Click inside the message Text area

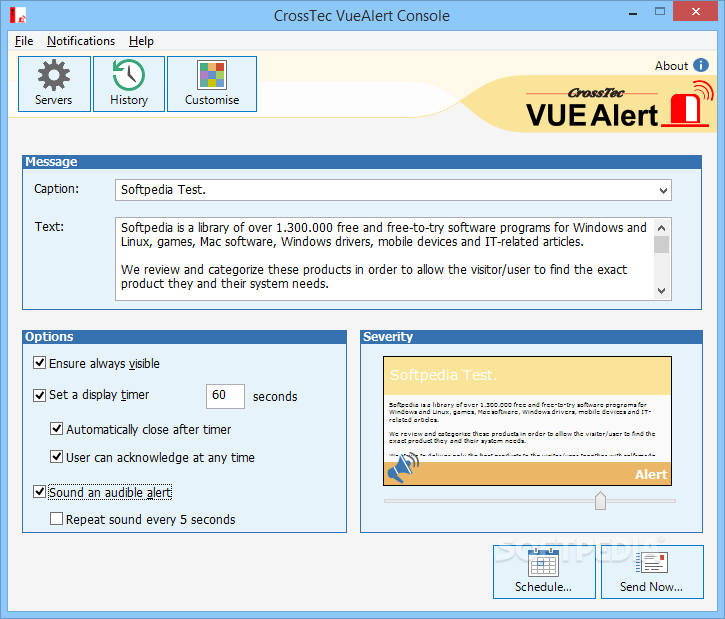click(384, 259)
